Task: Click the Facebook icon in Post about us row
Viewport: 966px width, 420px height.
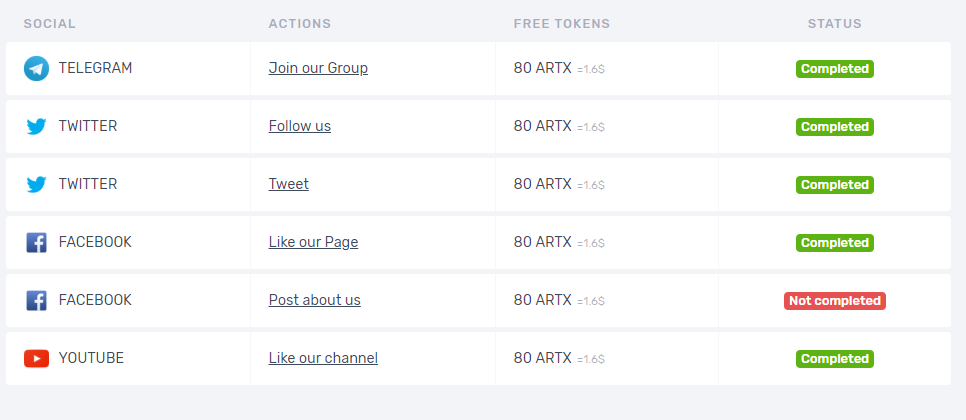Action: pos(36,301)
